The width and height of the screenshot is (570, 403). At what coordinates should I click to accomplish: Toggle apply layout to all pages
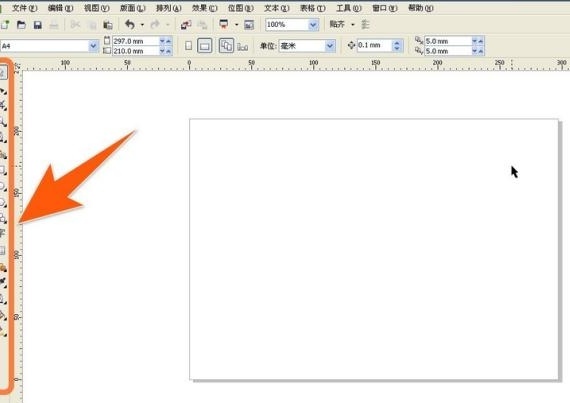tap(226, 46)
